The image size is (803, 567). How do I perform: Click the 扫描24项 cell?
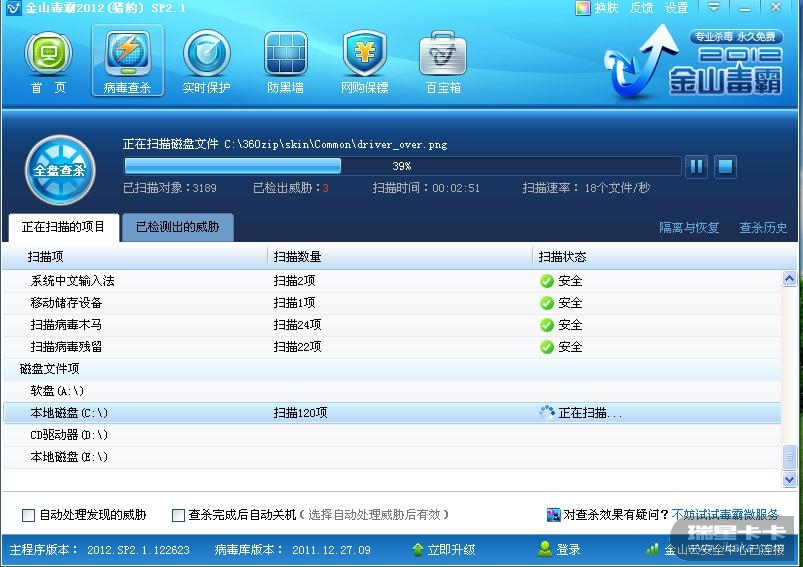(x=297, y=325)
